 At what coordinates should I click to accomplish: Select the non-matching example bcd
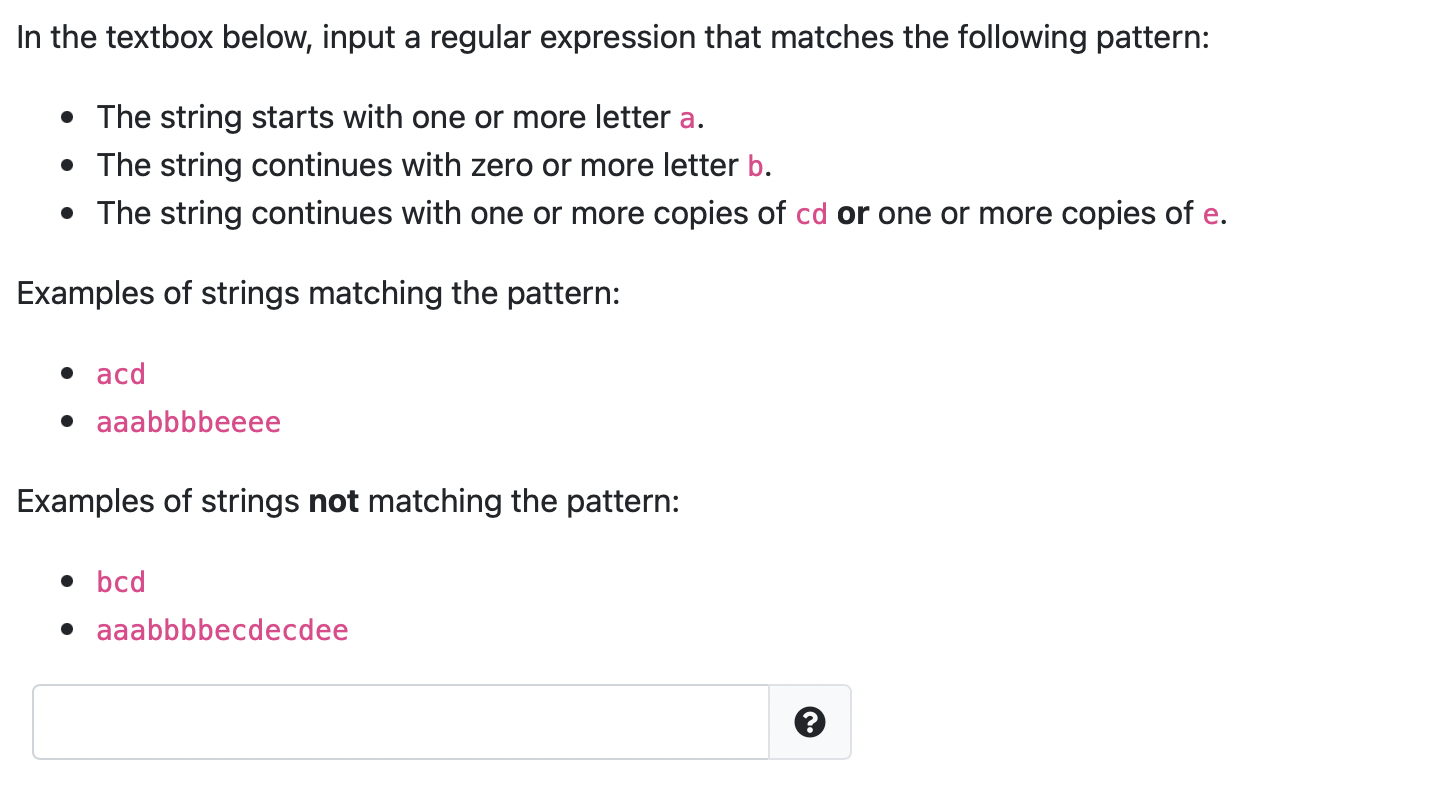coord(121,582)
